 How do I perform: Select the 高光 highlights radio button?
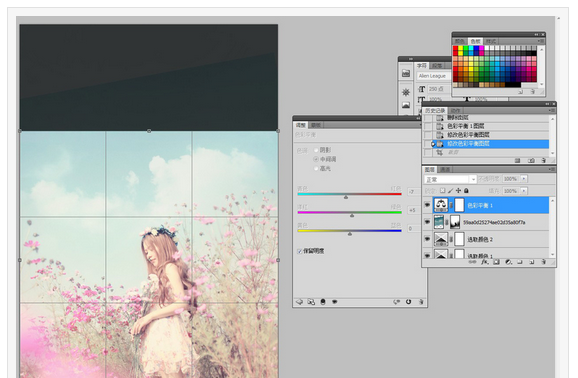pyautogui.click(x=316, y=168)
